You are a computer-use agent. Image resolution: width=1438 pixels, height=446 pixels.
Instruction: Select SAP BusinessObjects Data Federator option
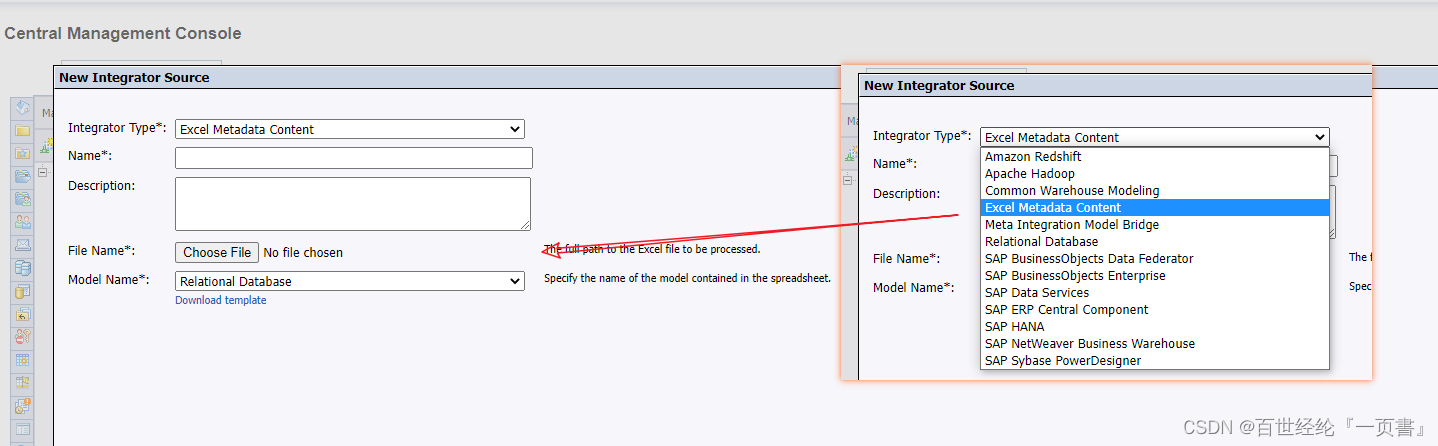(1155, 259)
